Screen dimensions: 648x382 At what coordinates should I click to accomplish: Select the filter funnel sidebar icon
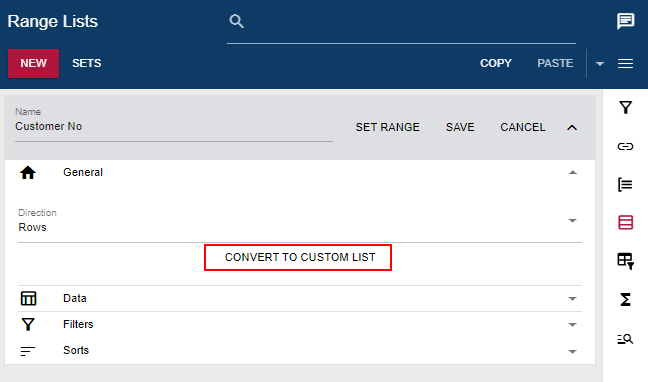tap(625, 107)
